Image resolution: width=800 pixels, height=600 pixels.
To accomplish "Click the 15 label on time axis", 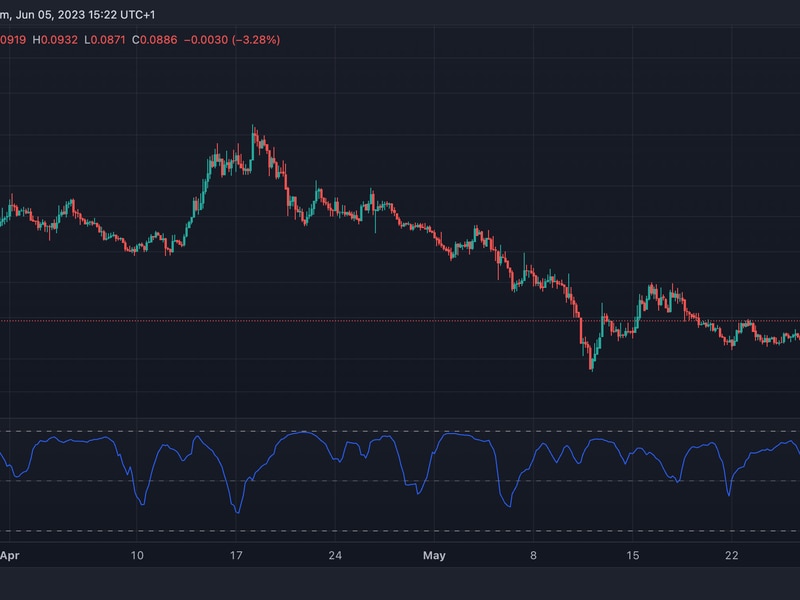I will (633, 556).
